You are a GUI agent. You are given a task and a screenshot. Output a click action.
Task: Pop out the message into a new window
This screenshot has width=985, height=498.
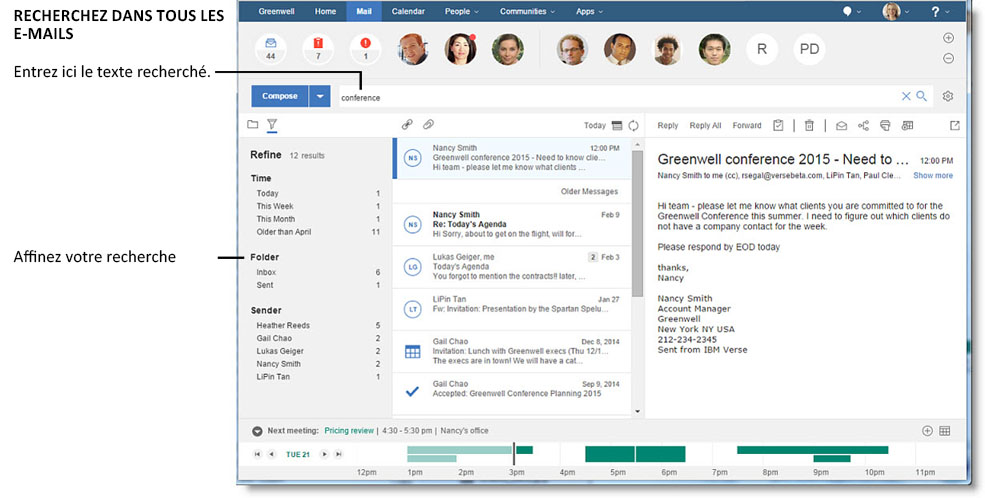(955, 126)
